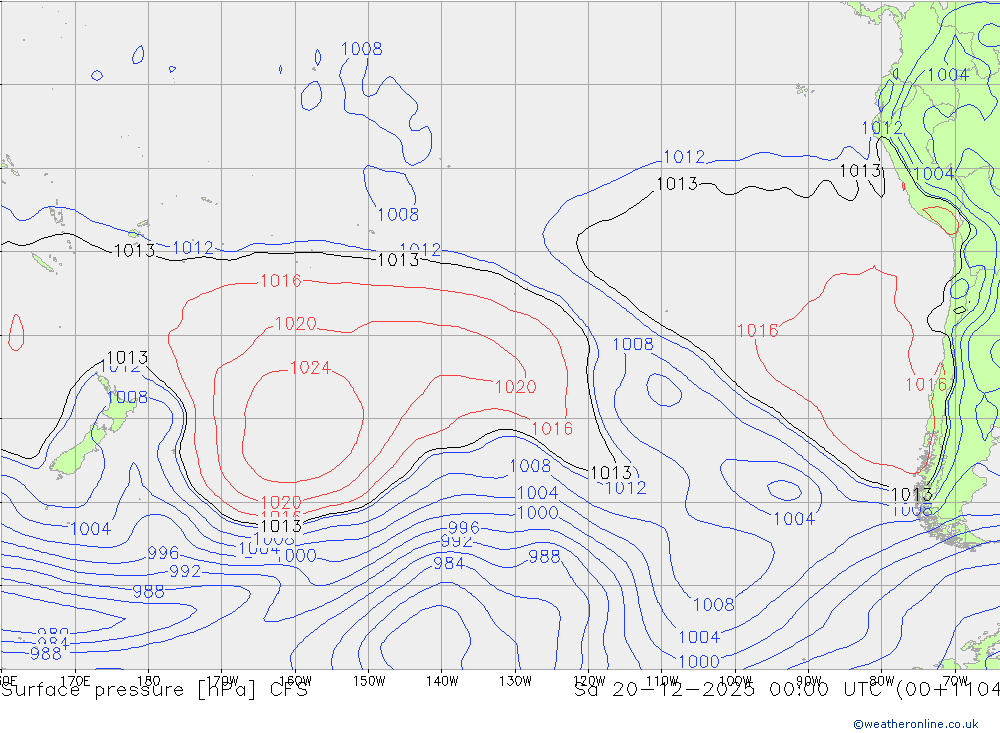Screen dimensions: 1000x733
Task: Click the 1024 high pressure center label
Action: point(311,367)
